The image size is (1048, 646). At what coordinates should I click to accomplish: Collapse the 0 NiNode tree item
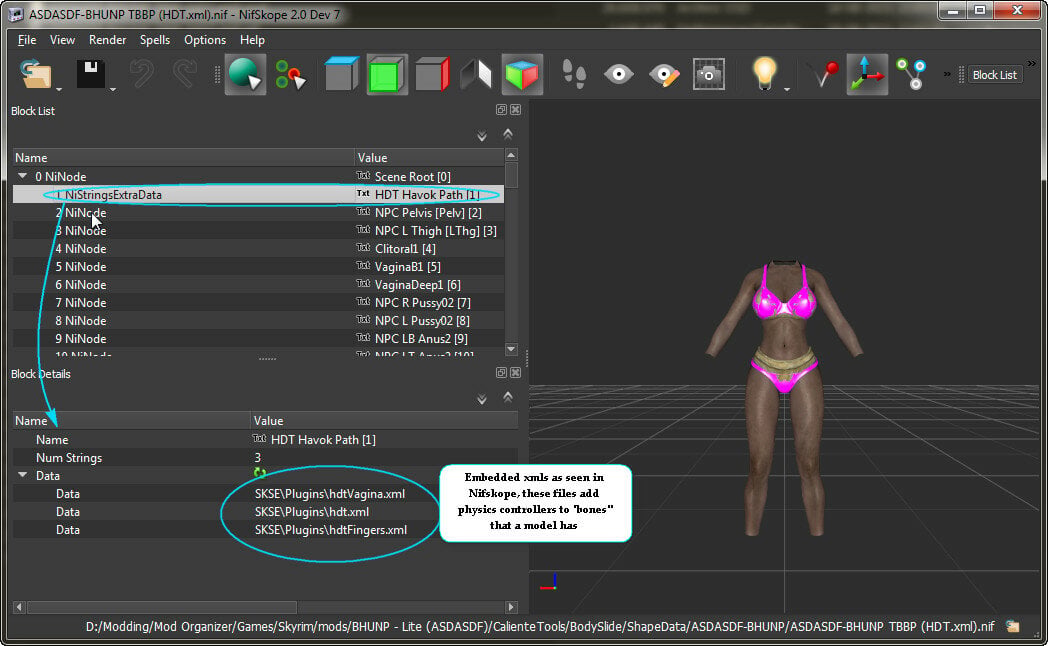(x=23, y=176)
